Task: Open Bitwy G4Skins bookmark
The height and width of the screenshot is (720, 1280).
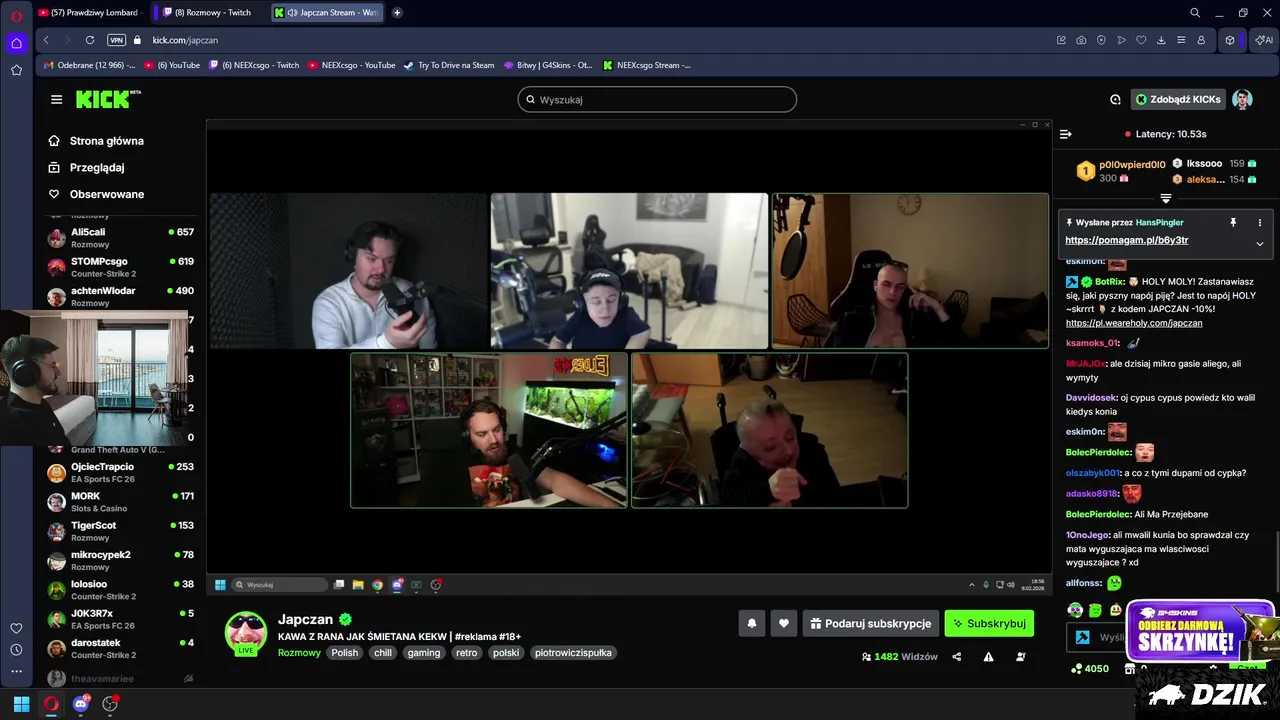Action: point(548,65)
